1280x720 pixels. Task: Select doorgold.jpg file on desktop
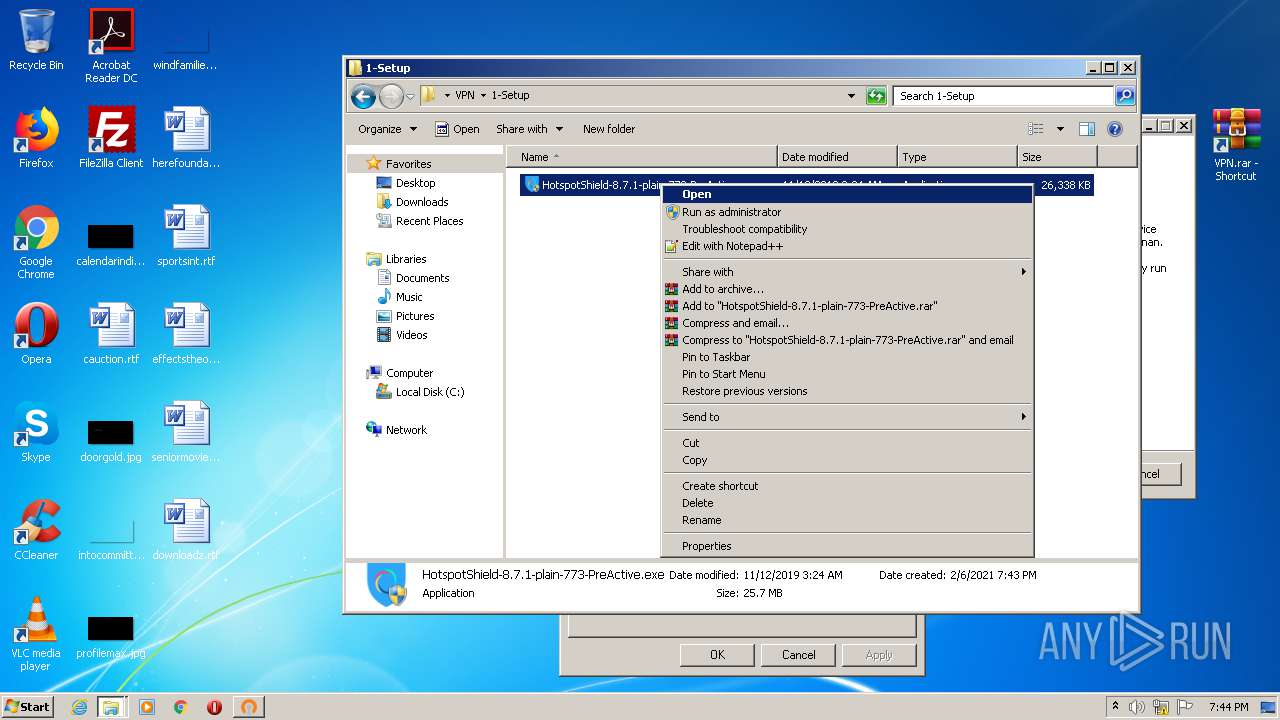(111, 440)
